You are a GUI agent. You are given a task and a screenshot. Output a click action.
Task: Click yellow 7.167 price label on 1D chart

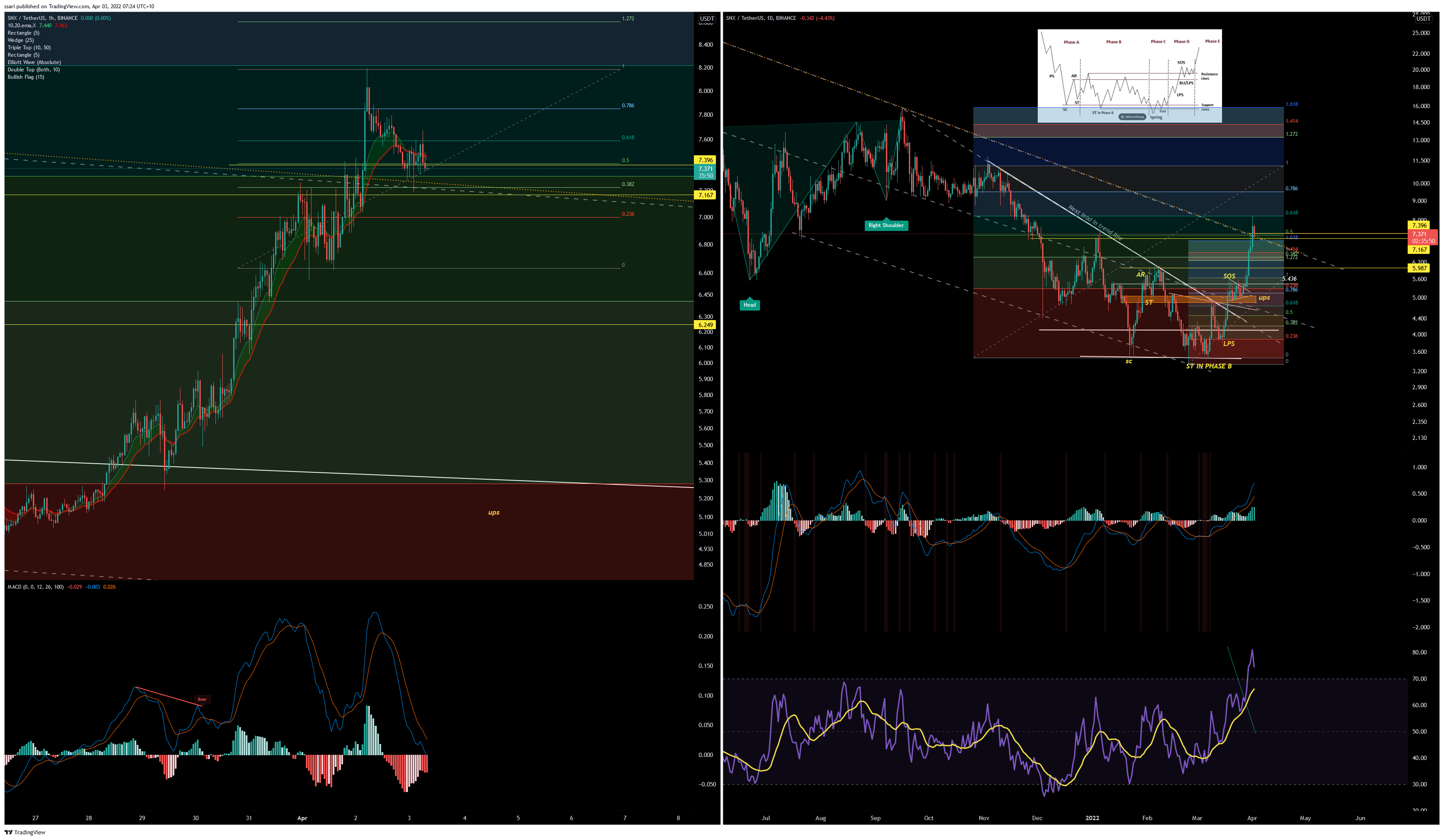pos(1419,249)
